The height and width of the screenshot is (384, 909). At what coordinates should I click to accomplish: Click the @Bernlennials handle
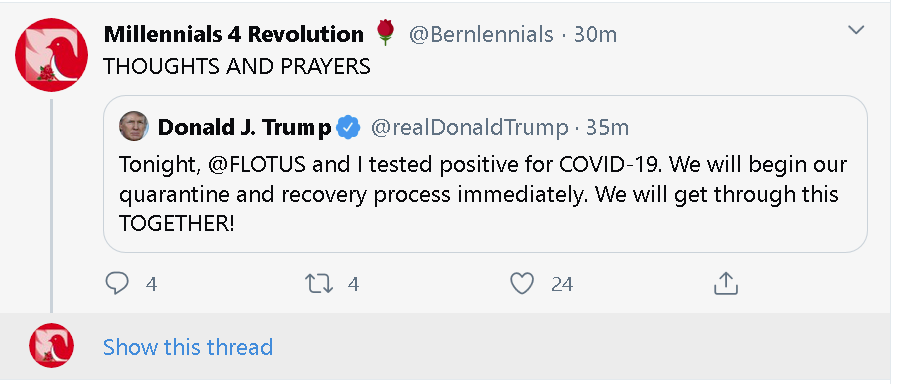tap(481, 35)
